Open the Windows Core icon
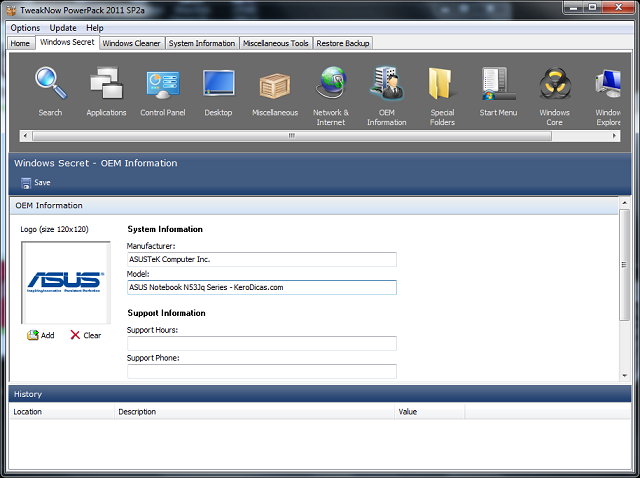Viewport: 640px width, 478px height. (x=554, y=84)
